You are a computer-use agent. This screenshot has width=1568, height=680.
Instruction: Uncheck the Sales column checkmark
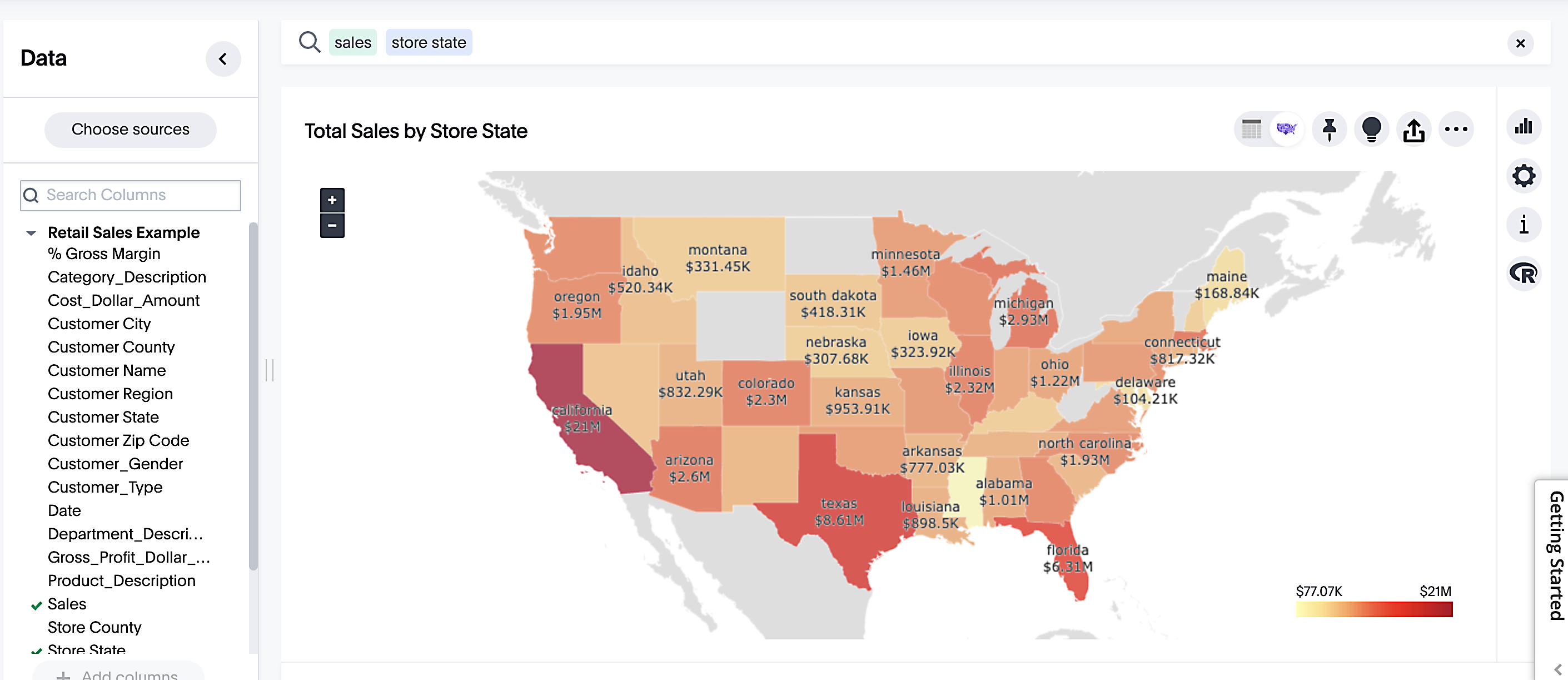coord(36,604)
